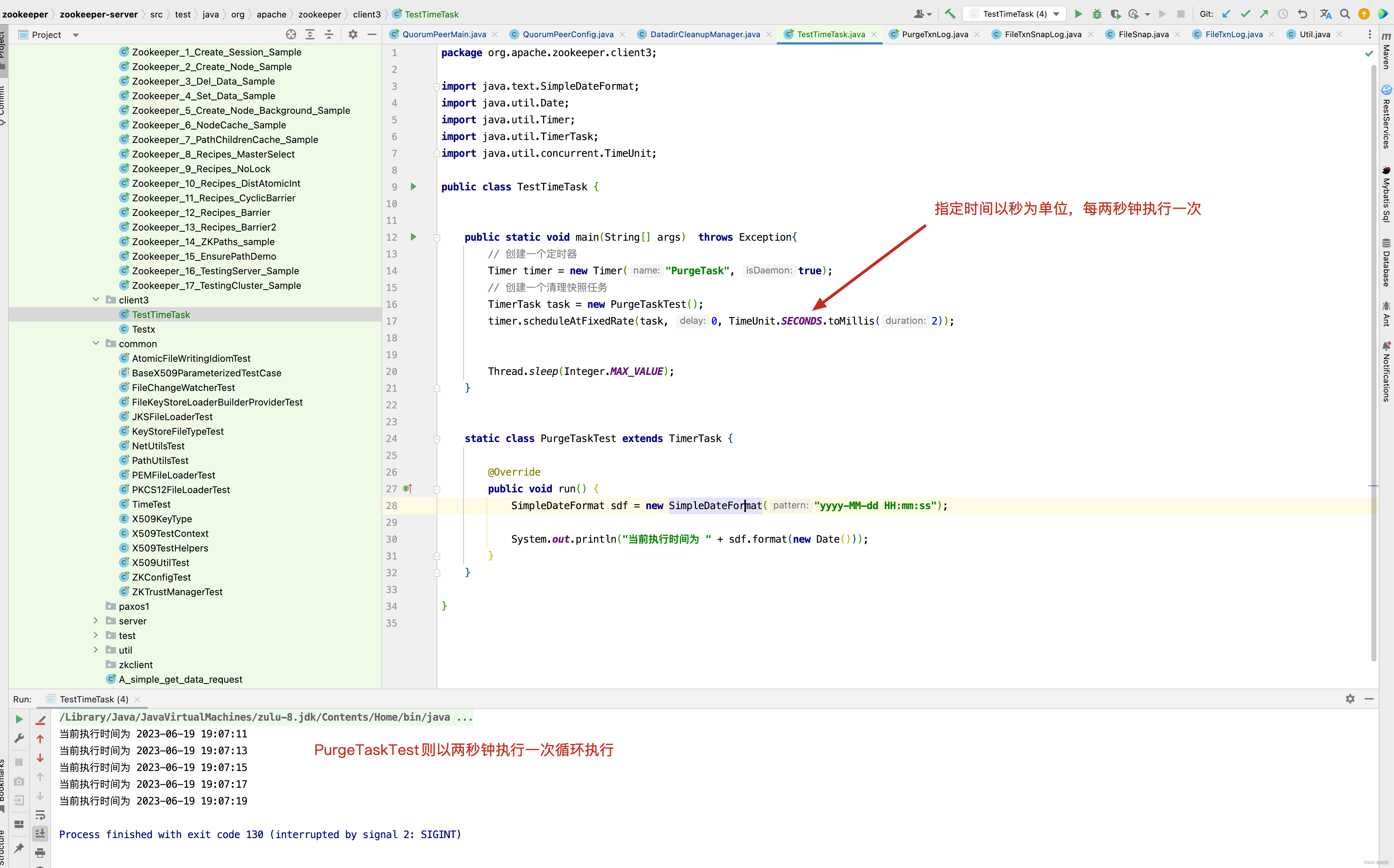Print console output with printer icon
This screenshot has width=1394, height=868.
point(40,853)
